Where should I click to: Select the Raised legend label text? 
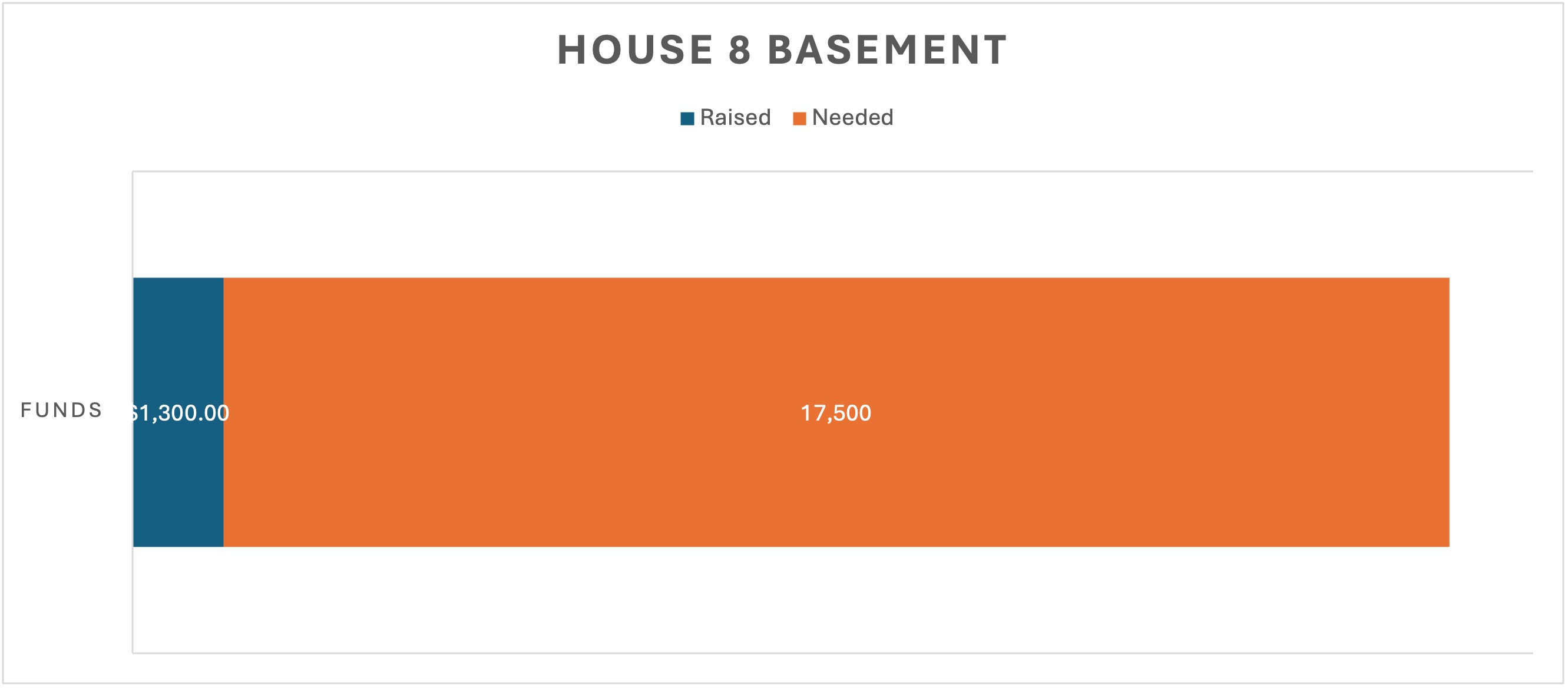click(x=735, y=117)
